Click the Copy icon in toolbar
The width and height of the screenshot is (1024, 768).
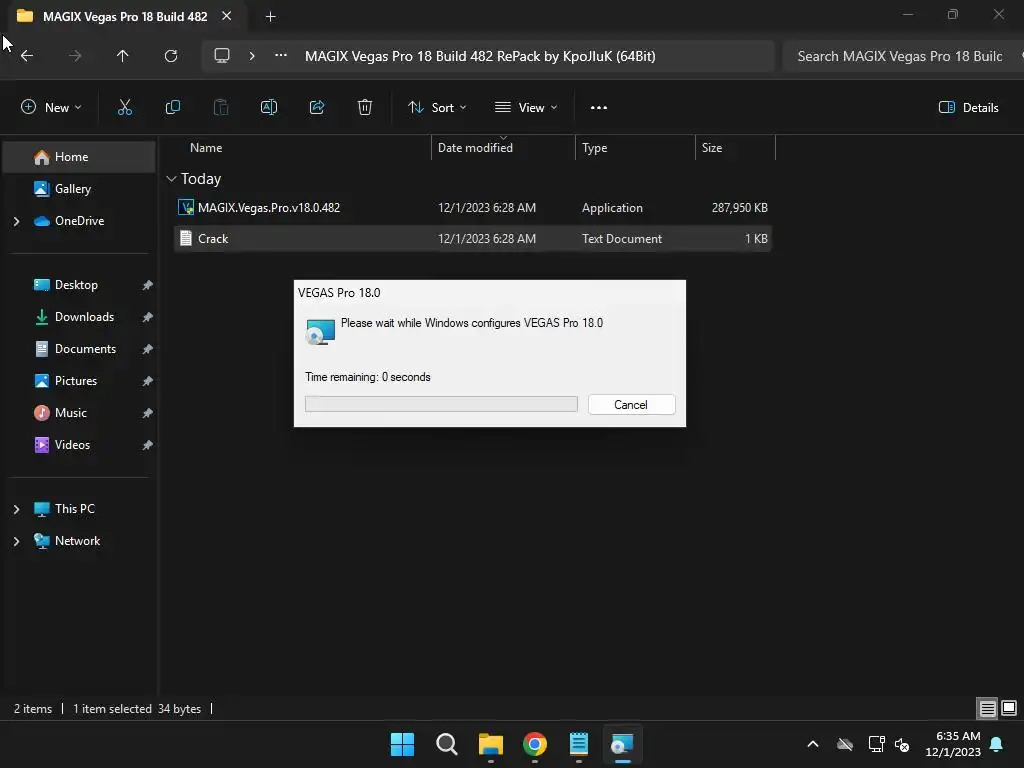pos(172,108)
